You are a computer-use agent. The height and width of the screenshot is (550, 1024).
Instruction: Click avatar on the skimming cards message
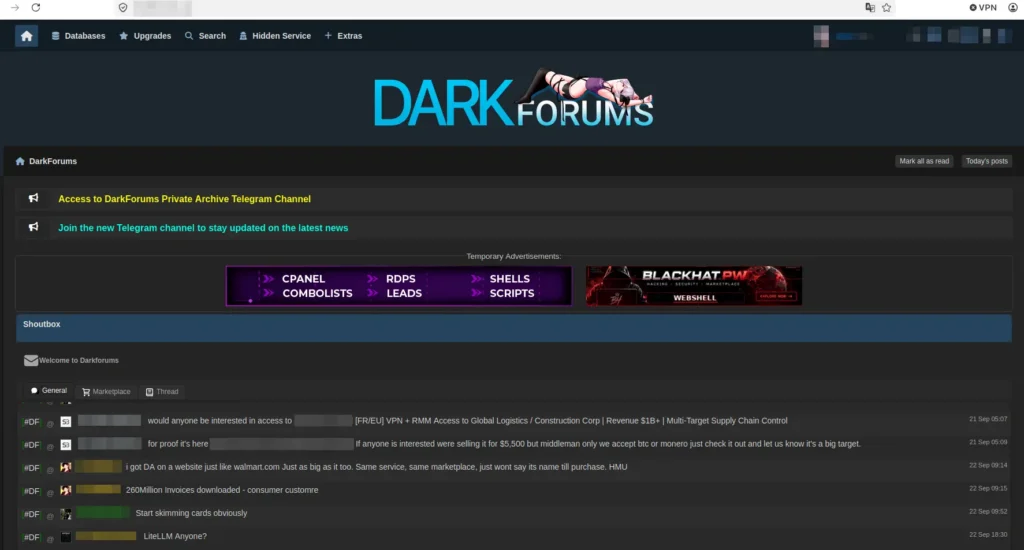tap(66, 514)
